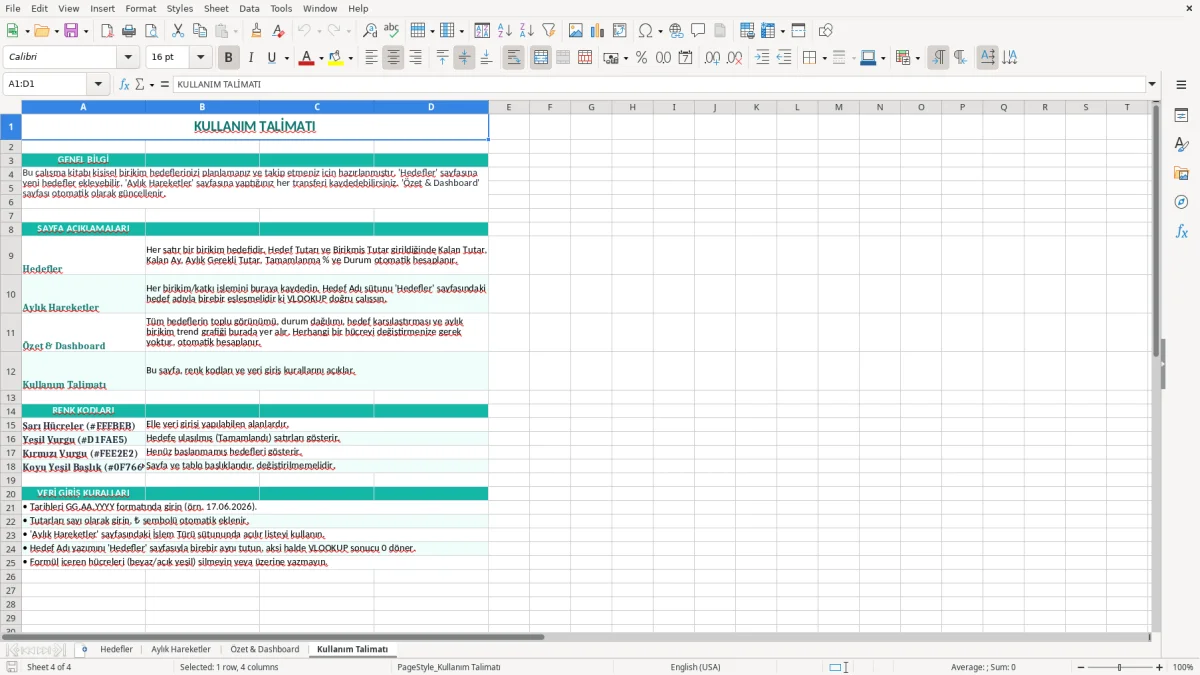This screenshot has width=1200, height=675.
Task: Open the Calibri font name dropdown
Action: pos(128,58)
